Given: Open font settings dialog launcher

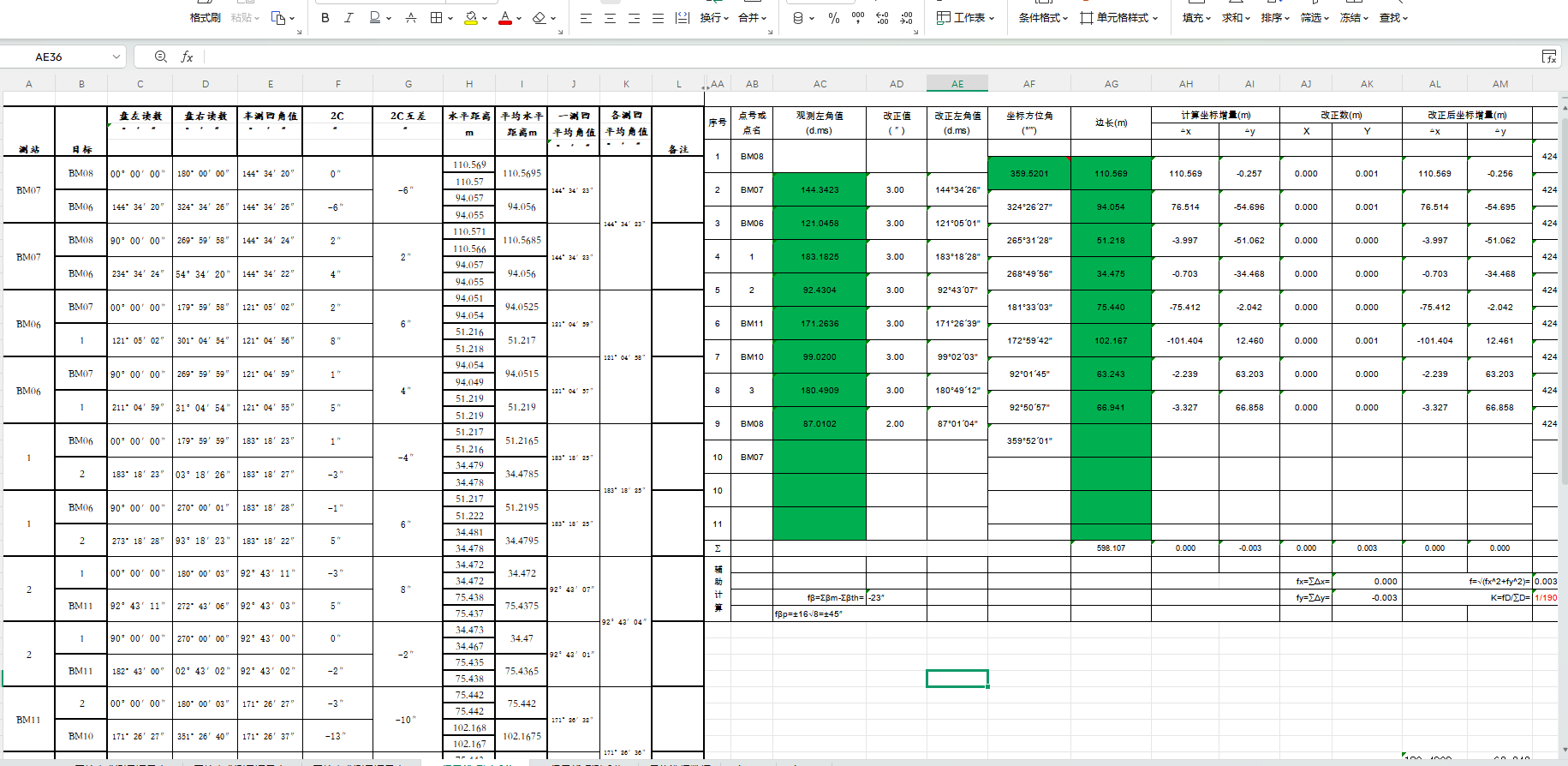Looking at the screenshot, I should tap(560, 33).
